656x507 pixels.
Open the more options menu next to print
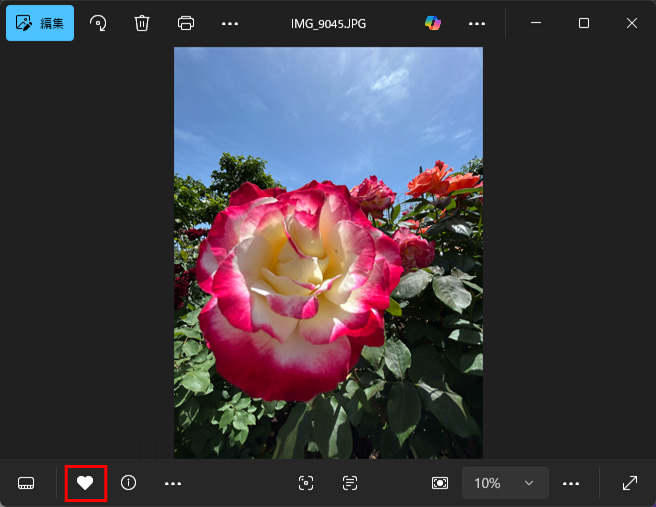point(230,24)
